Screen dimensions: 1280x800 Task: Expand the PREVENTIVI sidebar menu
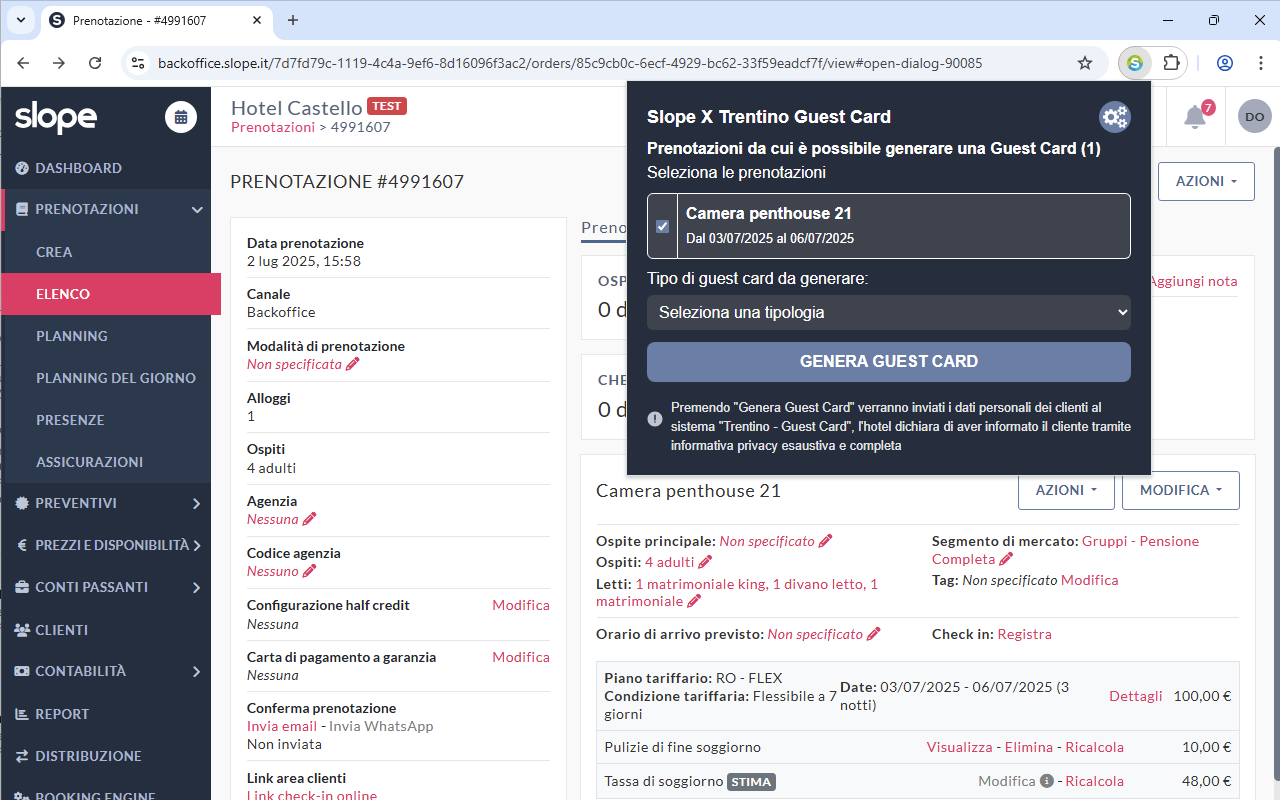[110, 503]
